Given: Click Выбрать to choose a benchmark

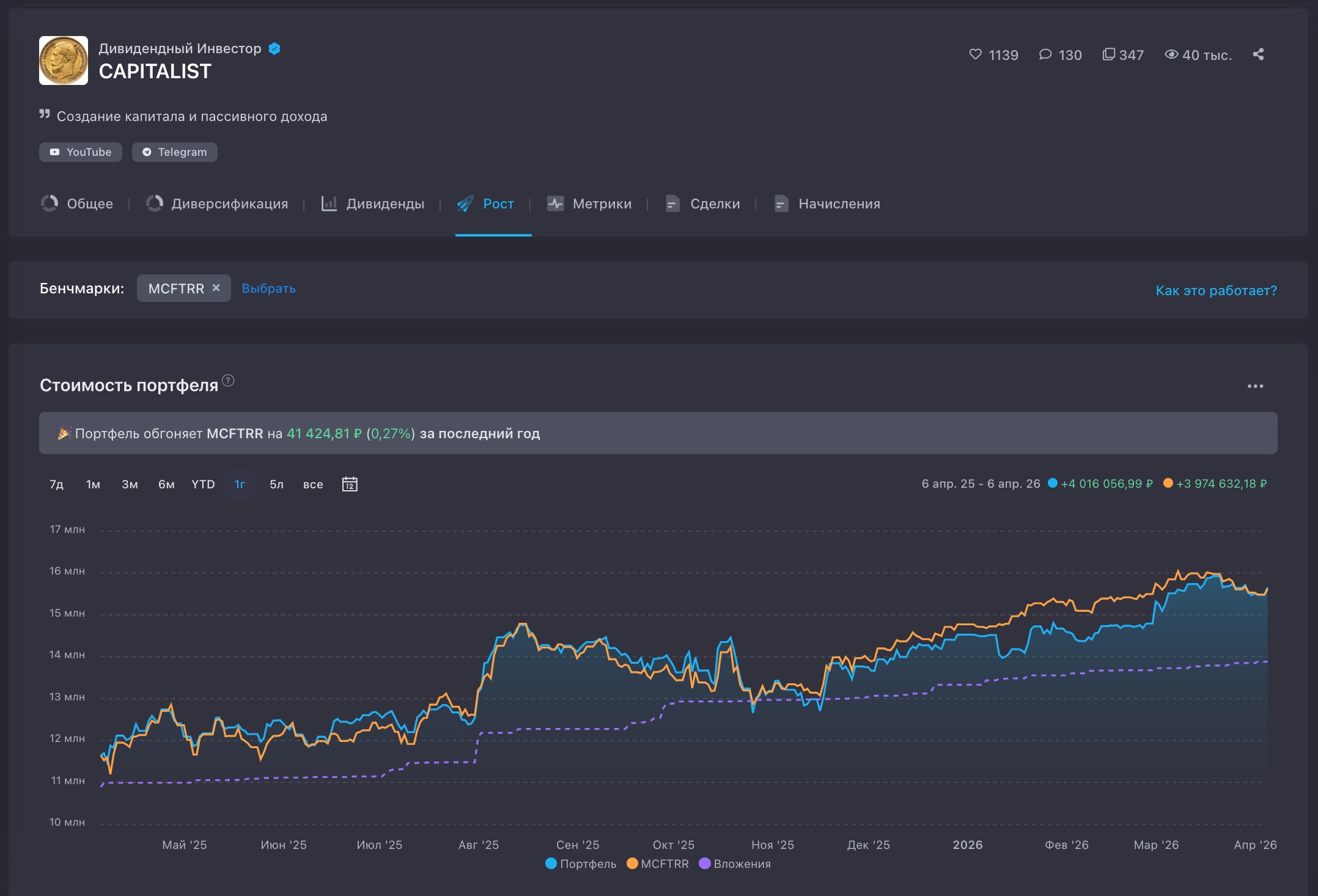Looking at the screenshot, I should pyautogui.click(x=268, y=288).
